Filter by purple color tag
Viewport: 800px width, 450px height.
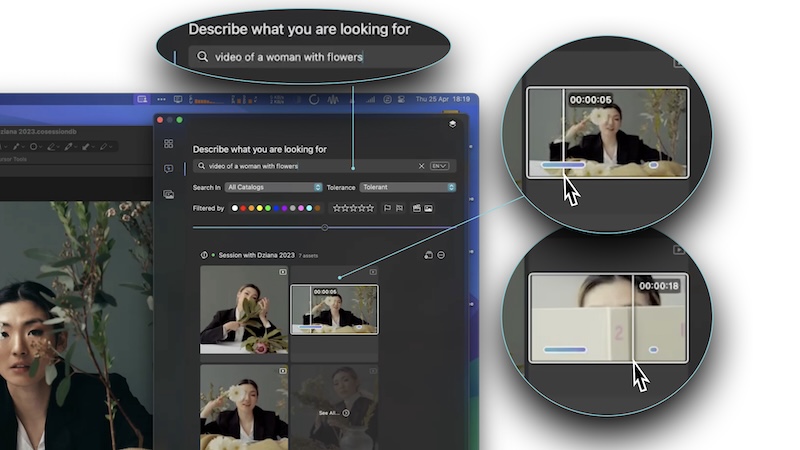(284, 208)
